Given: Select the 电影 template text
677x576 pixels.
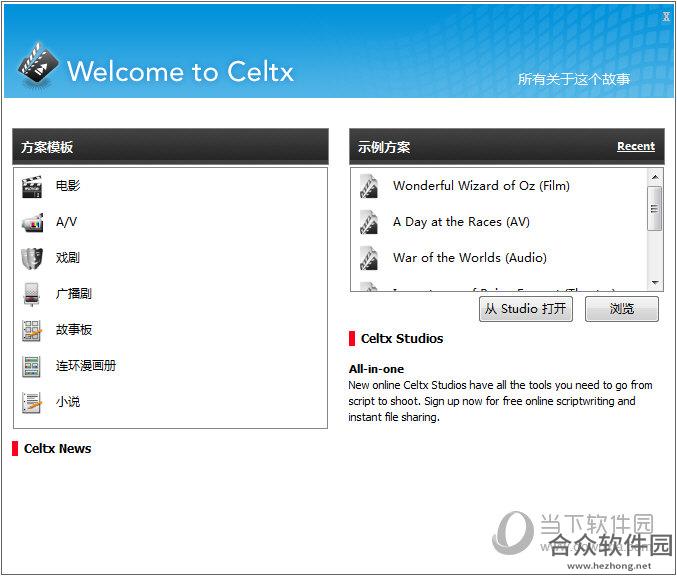Looking at the screenshot, I should (x=68, y=186).
